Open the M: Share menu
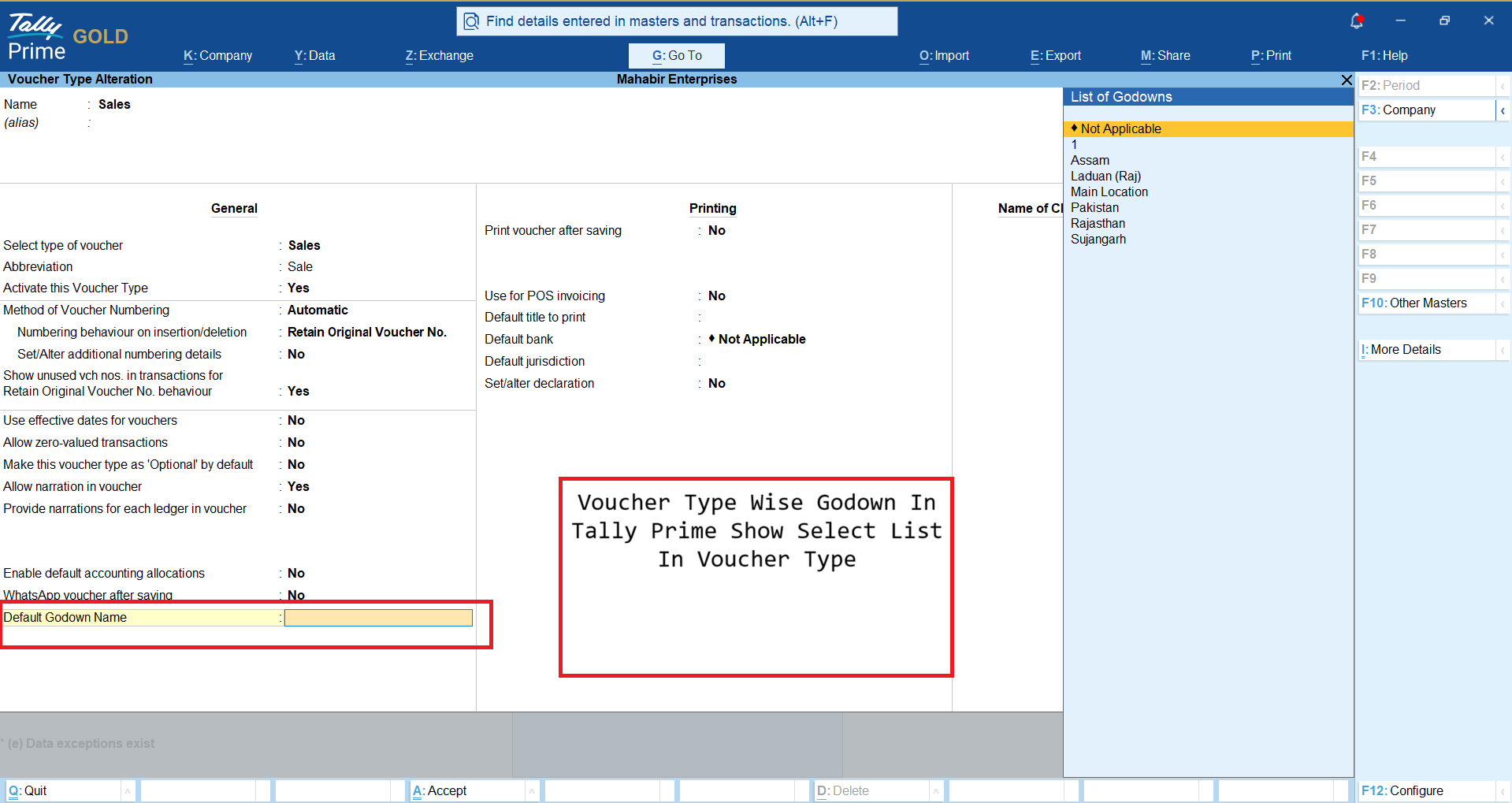This screenshot has height=803, width=1512. point(1165,55)
